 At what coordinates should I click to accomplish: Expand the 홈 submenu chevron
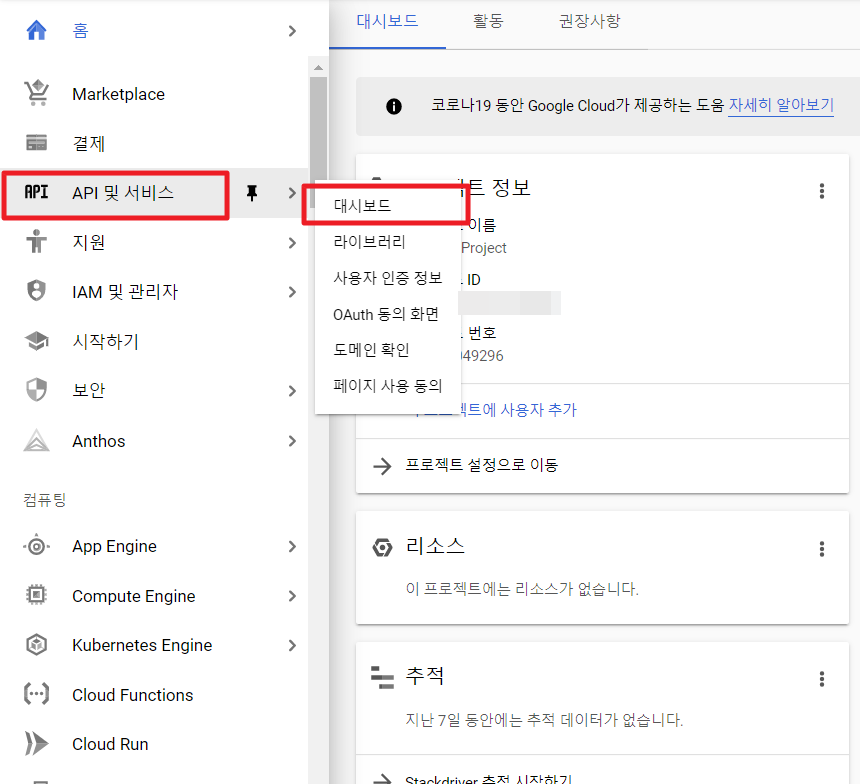(x=292, y=31)
